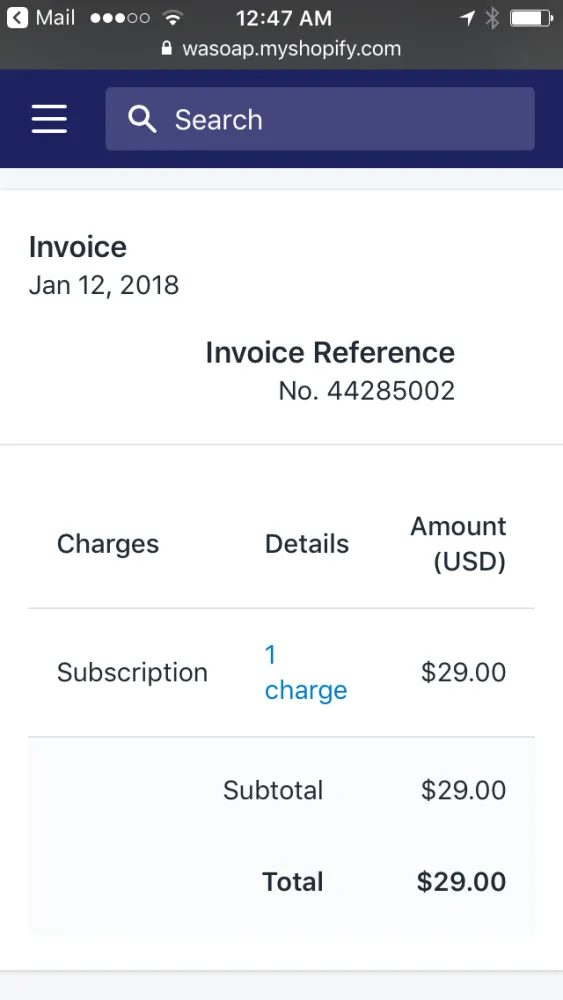Screen dimensions: 563x1000
Task: Tap the location services arrow icon
Action: (x=467, y=18)
